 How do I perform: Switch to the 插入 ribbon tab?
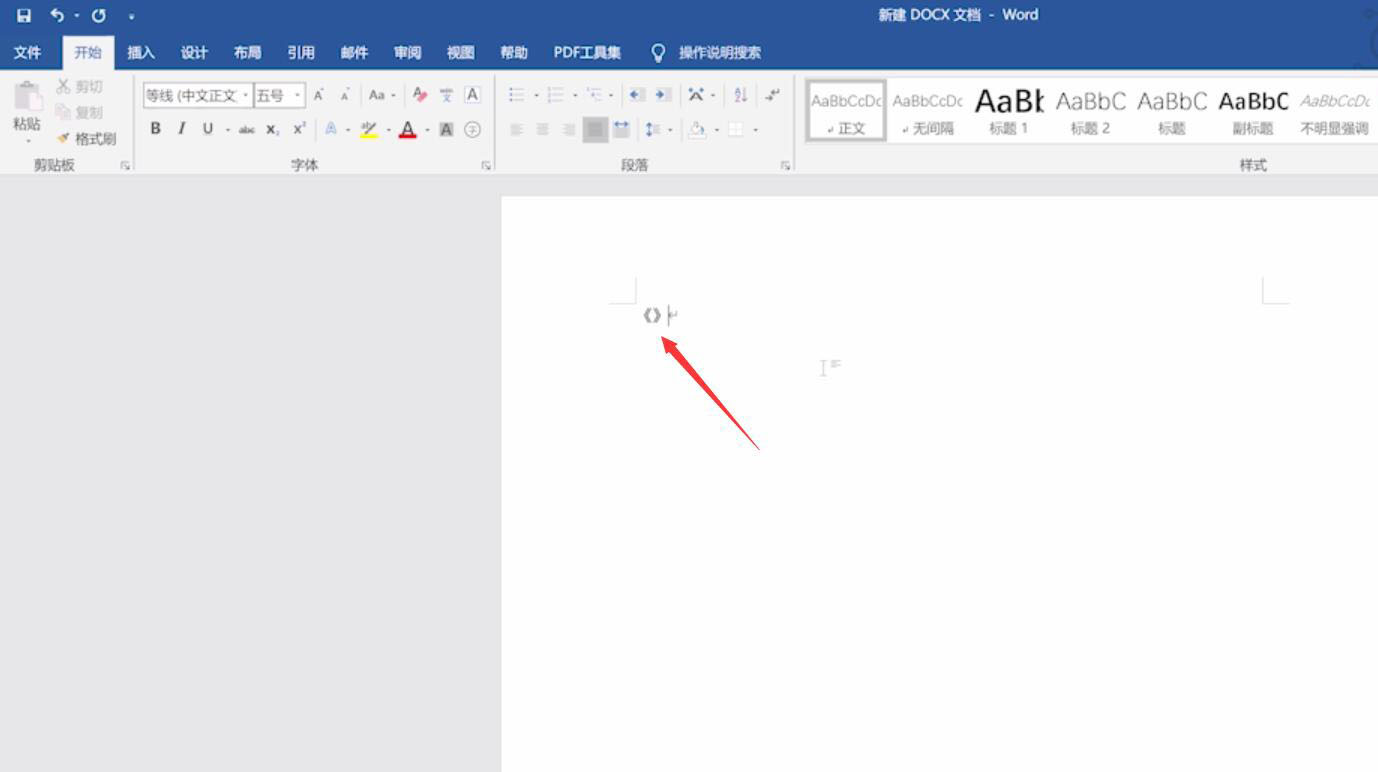[141, 53]
